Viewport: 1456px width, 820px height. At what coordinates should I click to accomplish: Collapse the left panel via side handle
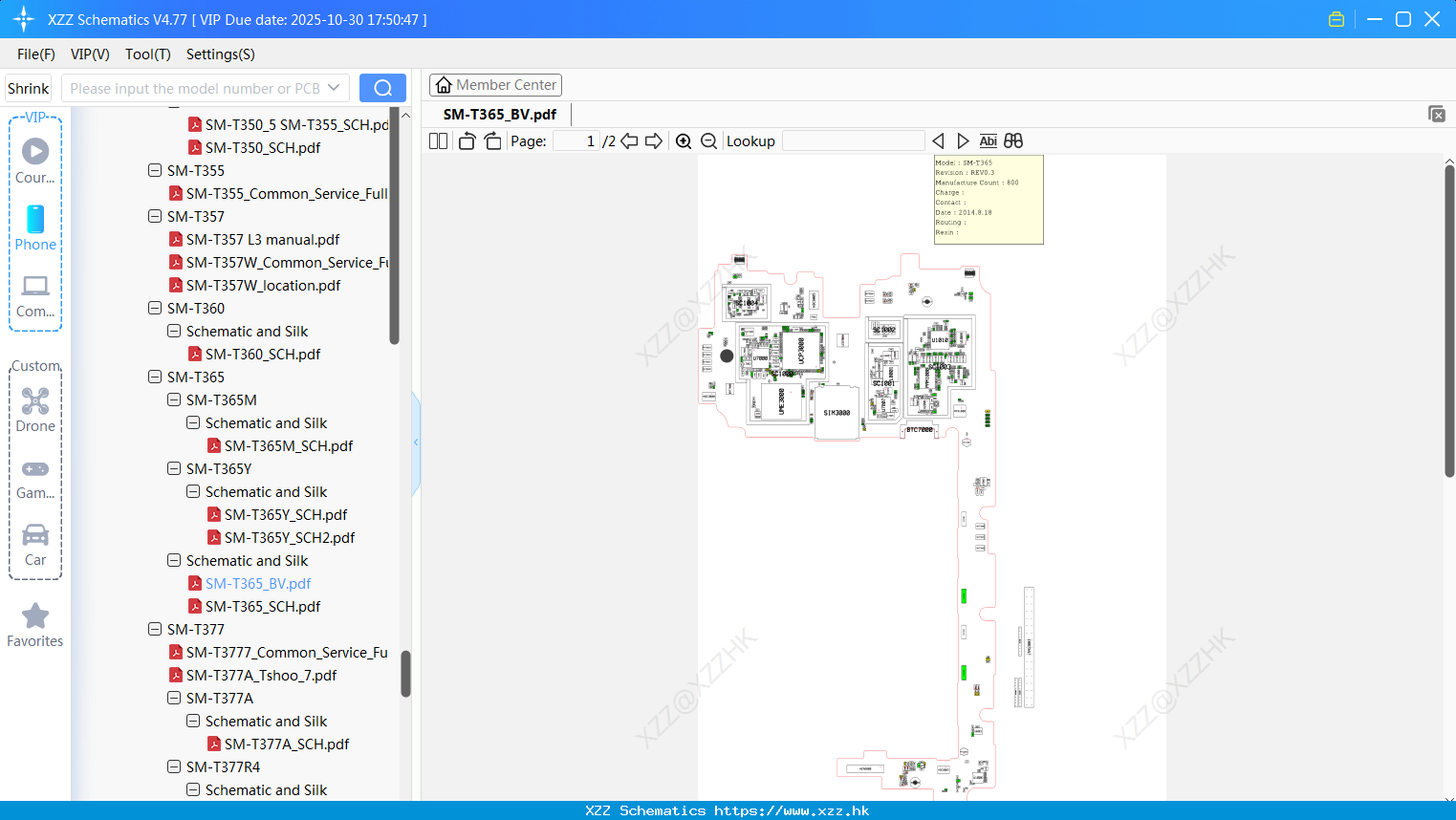(x=416, y=442)
